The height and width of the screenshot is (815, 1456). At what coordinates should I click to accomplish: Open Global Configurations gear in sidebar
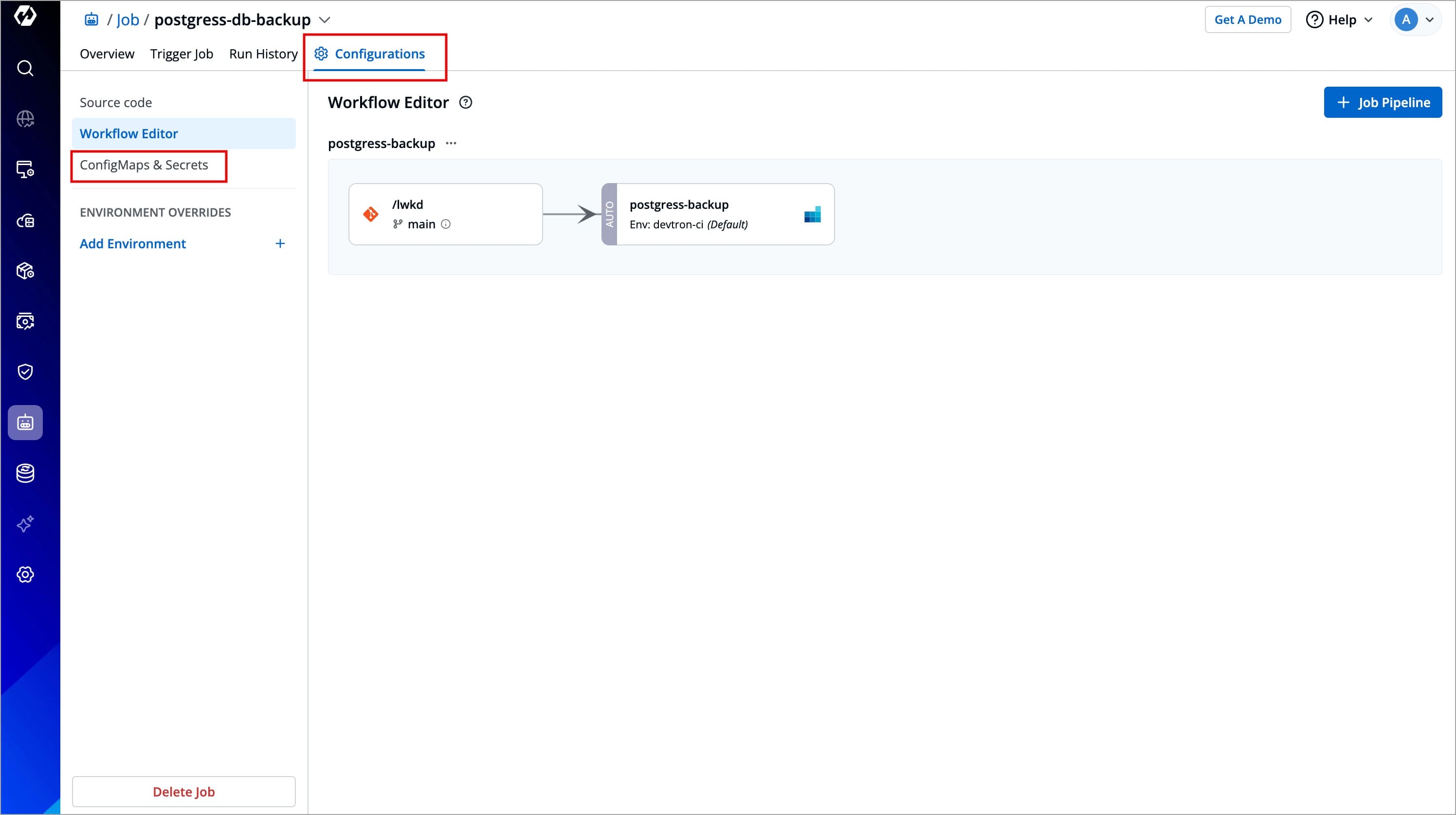pyautogui.click(x=25, y=574)
